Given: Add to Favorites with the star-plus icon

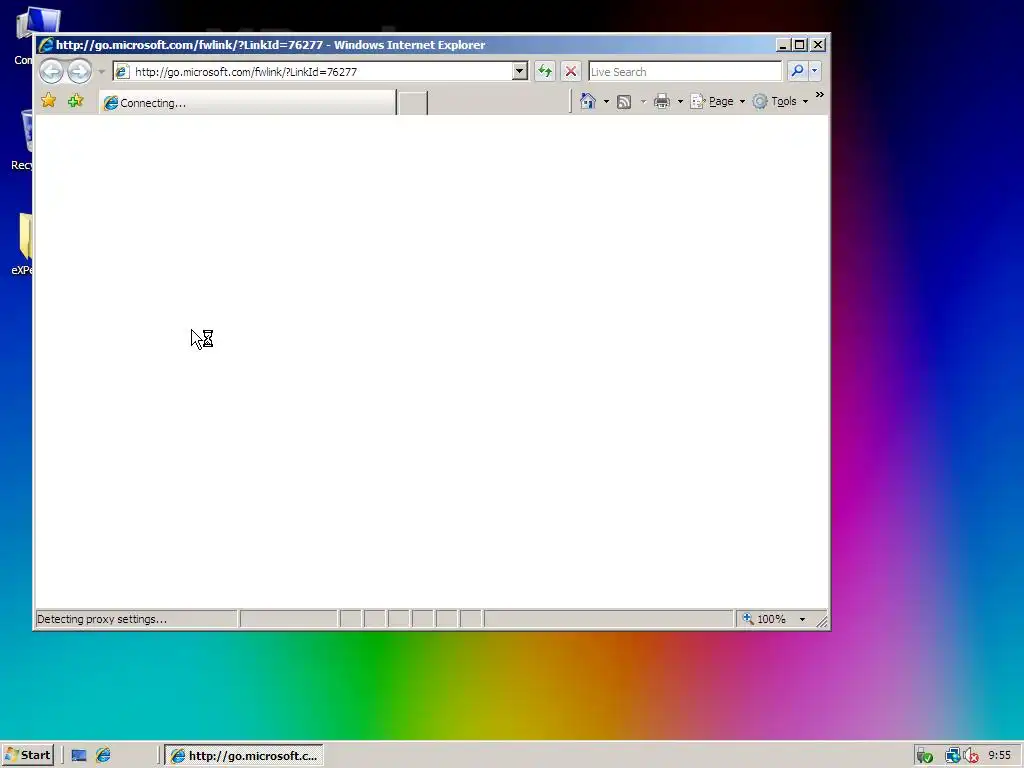Looking at the screenshot, I should point(76,101).
